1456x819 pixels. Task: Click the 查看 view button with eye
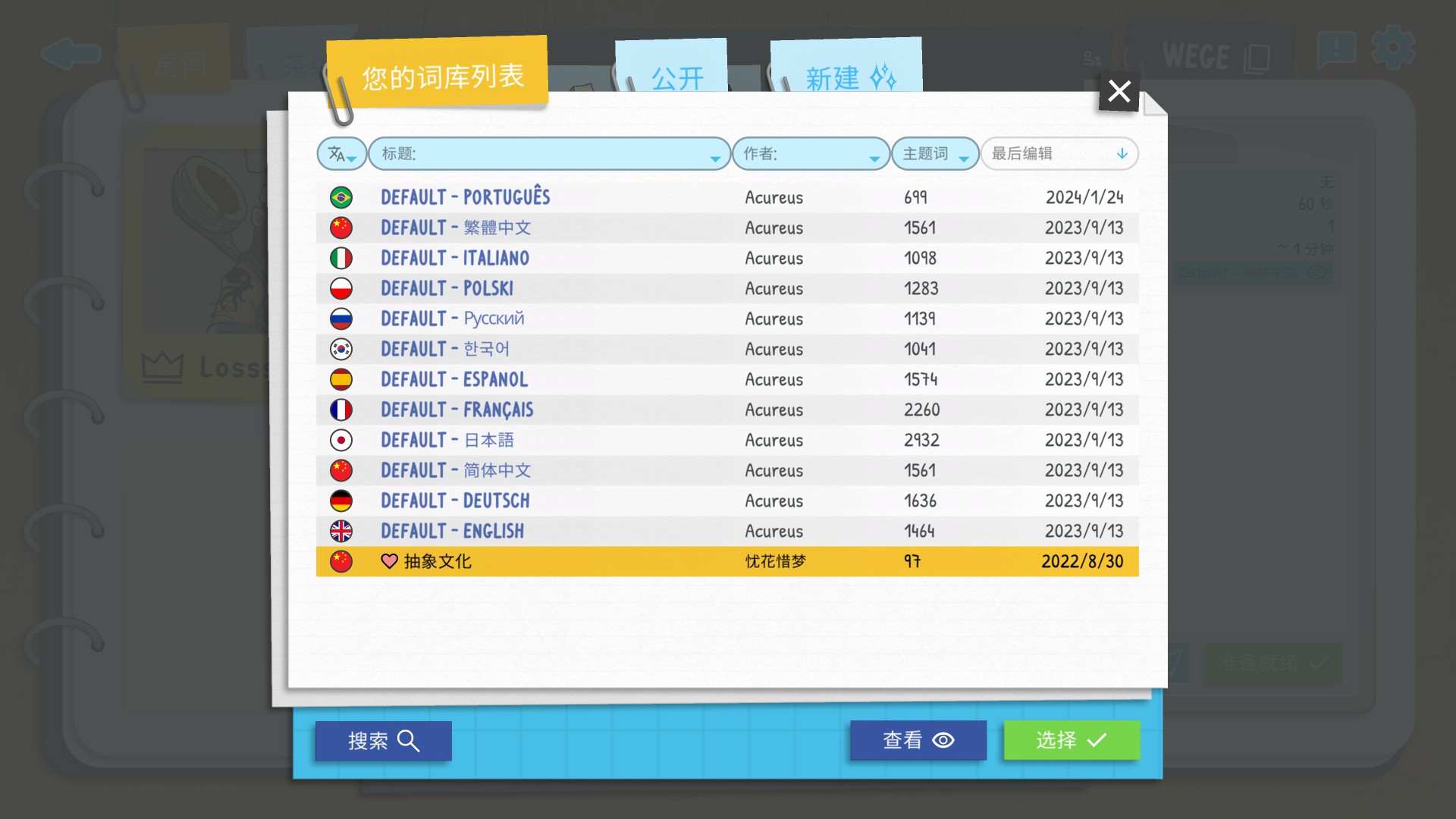click(918, 740)
